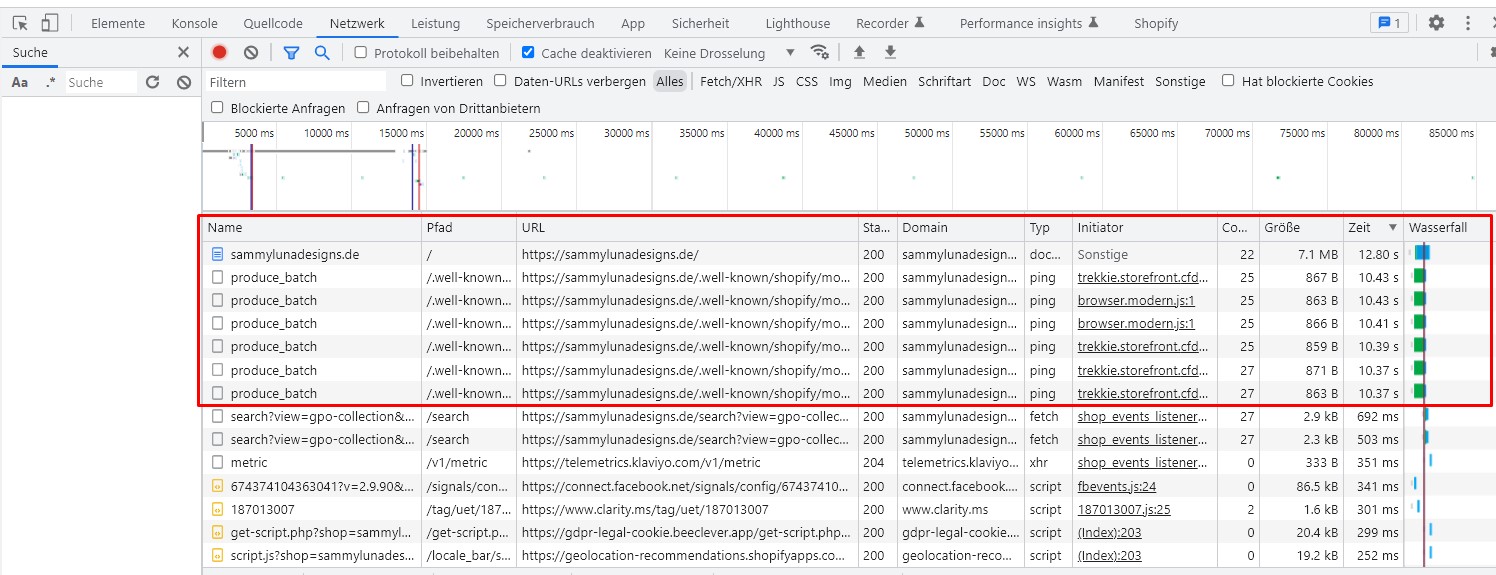The height and width of the screenshot is (575, 1496).
Task: Toggle regular expression search option
Action: [x=51, y=82]
